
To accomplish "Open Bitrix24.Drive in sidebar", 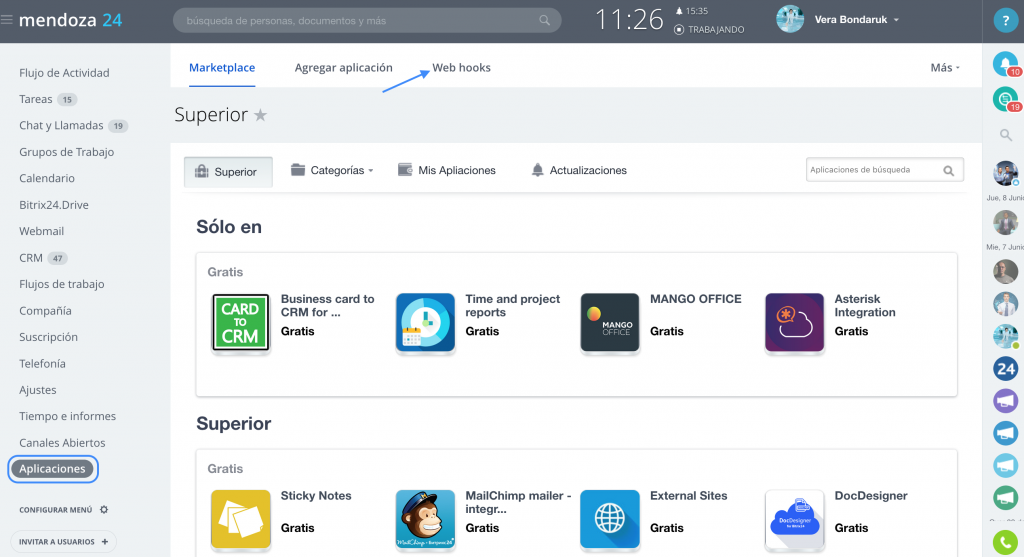I will [54, 205].
